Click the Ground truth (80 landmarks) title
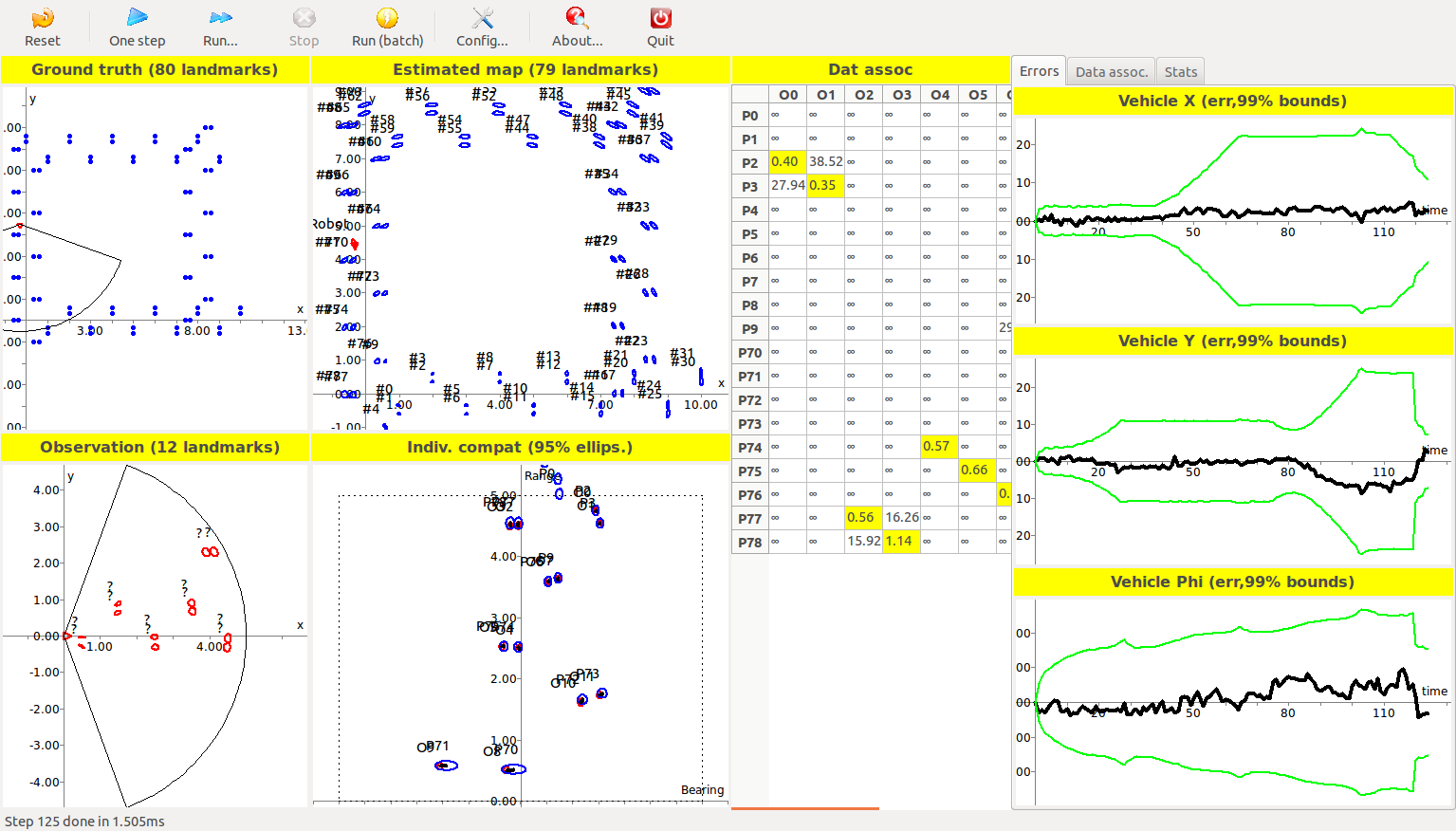Screen dimensions: 1456x831 click(x=155, y=70)
